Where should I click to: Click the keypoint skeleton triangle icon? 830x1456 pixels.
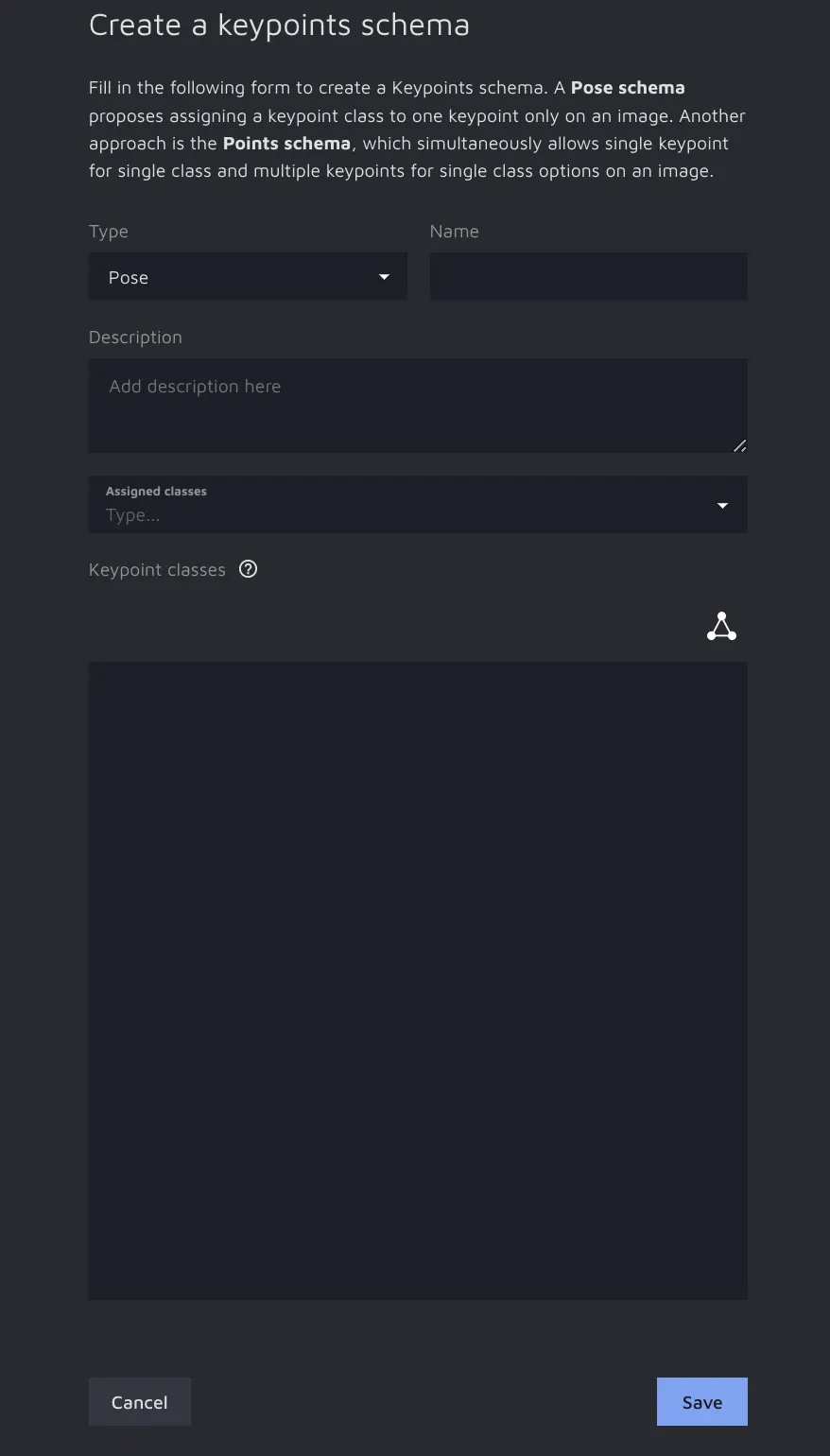tap(721, 627)
